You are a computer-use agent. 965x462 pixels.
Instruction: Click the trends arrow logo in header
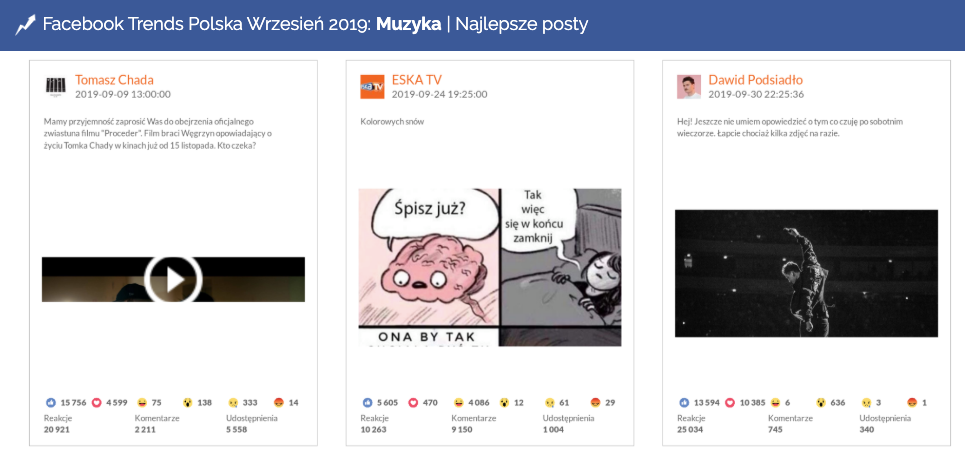pyautogui.click(x=25, y=25)
